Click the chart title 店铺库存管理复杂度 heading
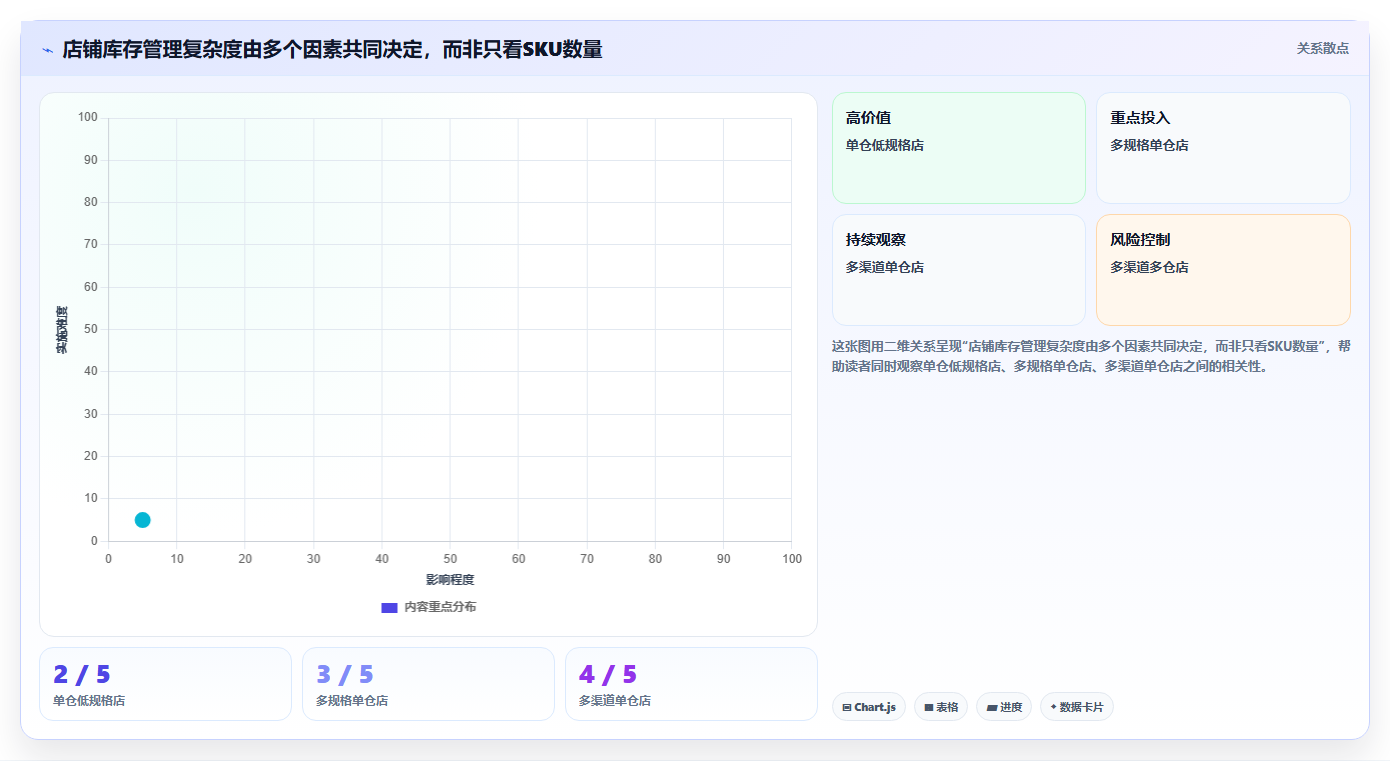The image size is (1390, 761). pyautogui.click(x=333, y=49)
